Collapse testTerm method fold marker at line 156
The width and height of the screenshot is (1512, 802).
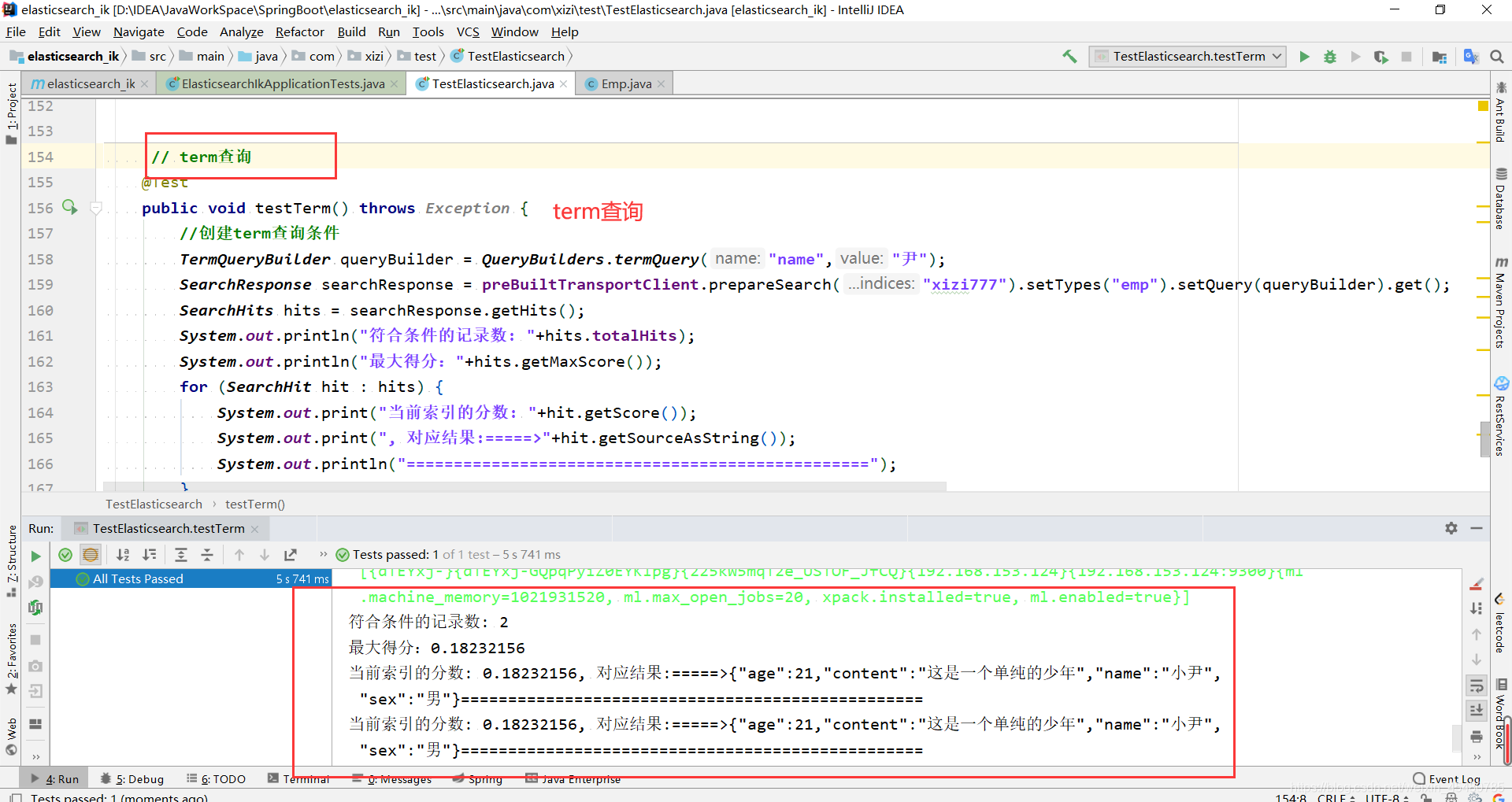[96, 208]
